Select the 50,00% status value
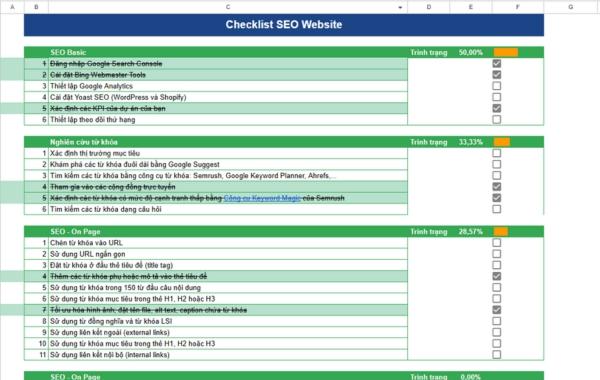600x380 pixels. 471,52
